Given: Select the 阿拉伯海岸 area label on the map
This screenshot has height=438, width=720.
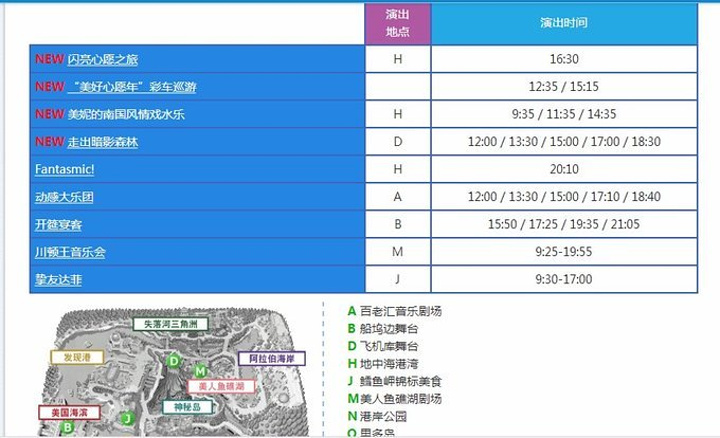Looking at the screenshot, I should (x=271, y=357).
